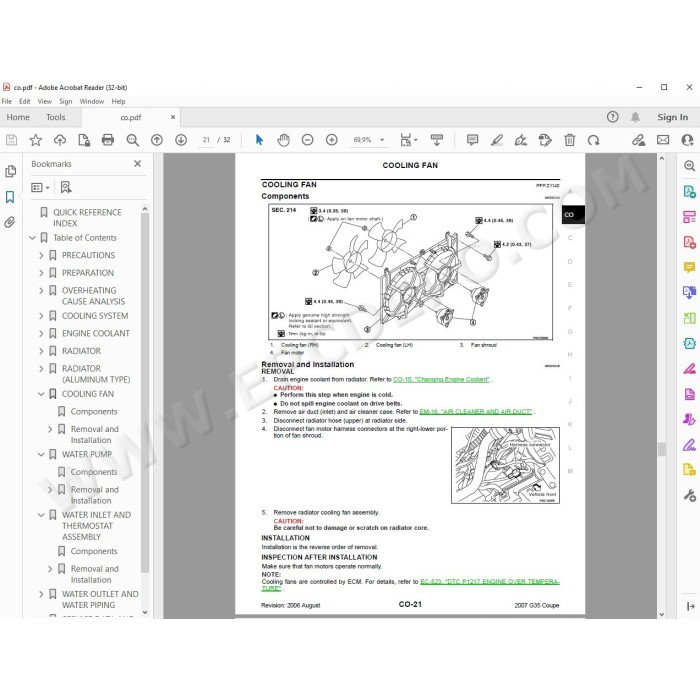Open the Add comment sticky note tool
700x700 pixels.
coord(472,140)
